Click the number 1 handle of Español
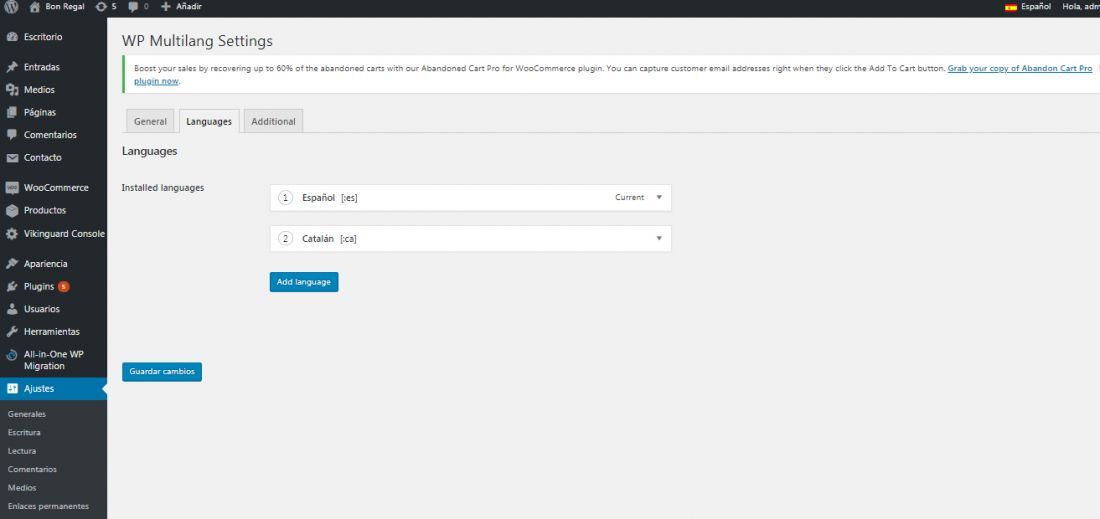Screen dimensions: 1100x519 point(285,198)
